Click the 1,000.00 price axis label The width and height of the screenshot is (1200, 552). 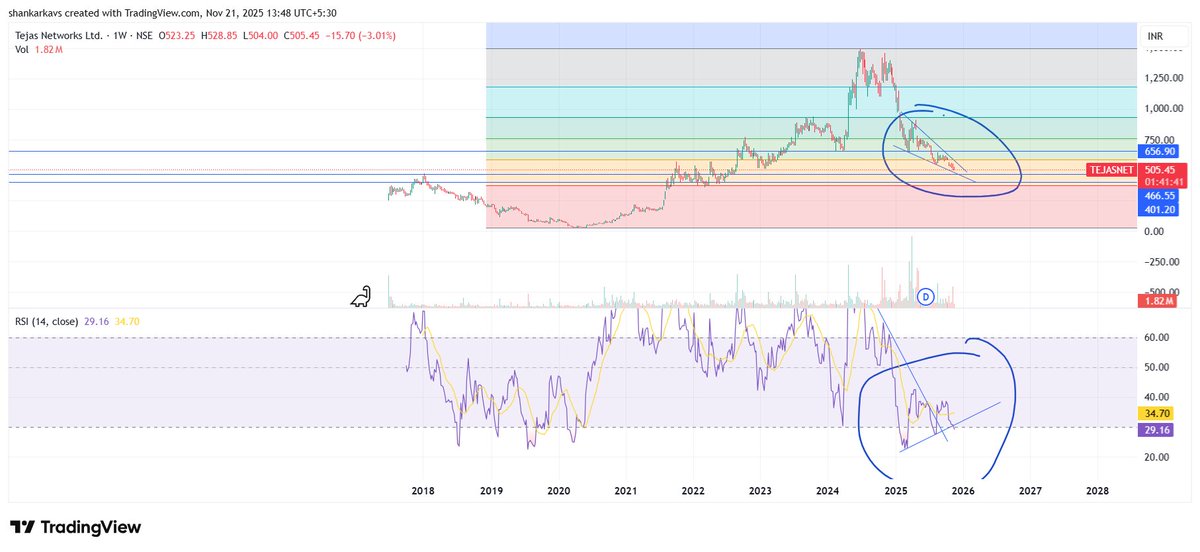pos(1165,108)
